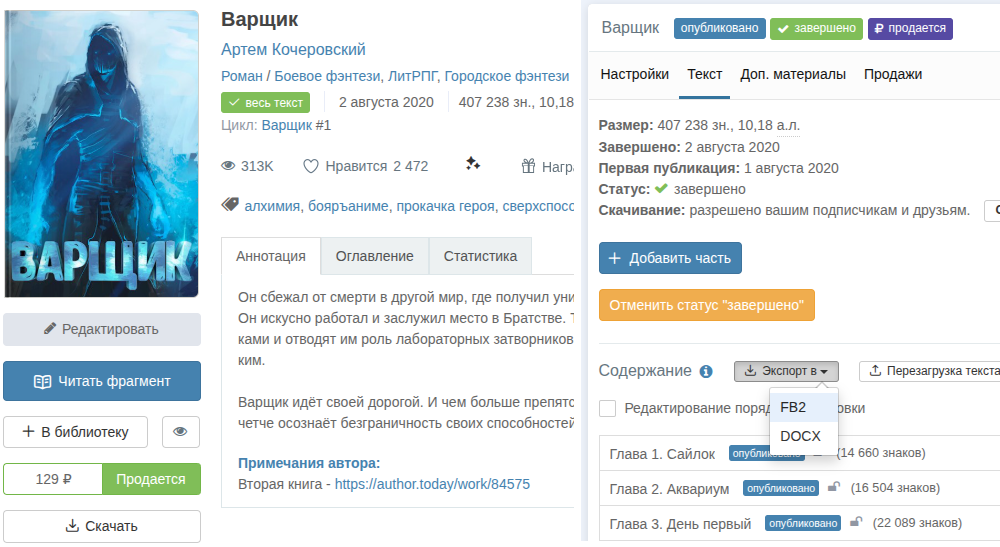The width and height of the screenshot is (1000, 547).
Task: Click the sparkle stars icon
Action: (x=473, y=164)
